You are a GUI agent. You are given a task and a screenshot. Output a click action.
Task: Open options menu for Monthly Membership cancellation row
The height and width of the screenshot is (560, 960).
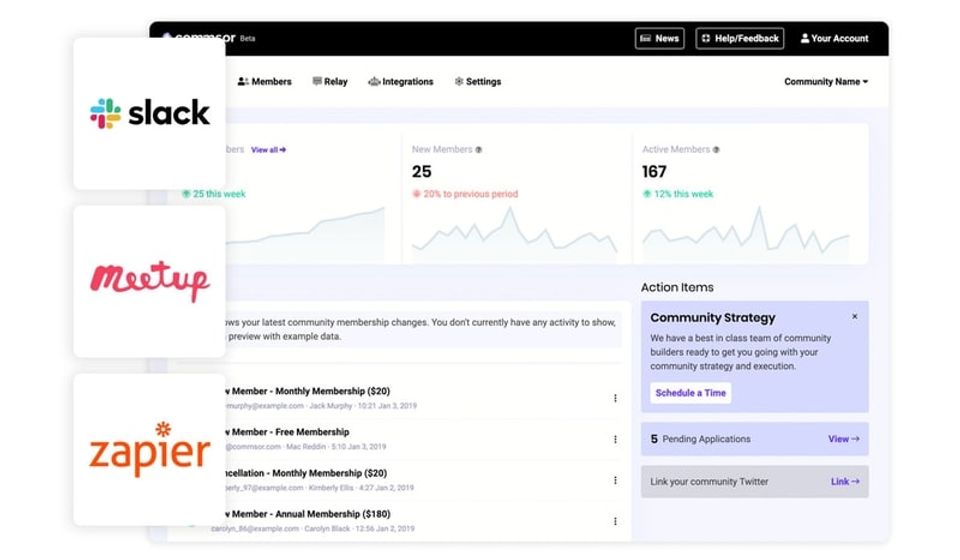[x=615, y=480]
